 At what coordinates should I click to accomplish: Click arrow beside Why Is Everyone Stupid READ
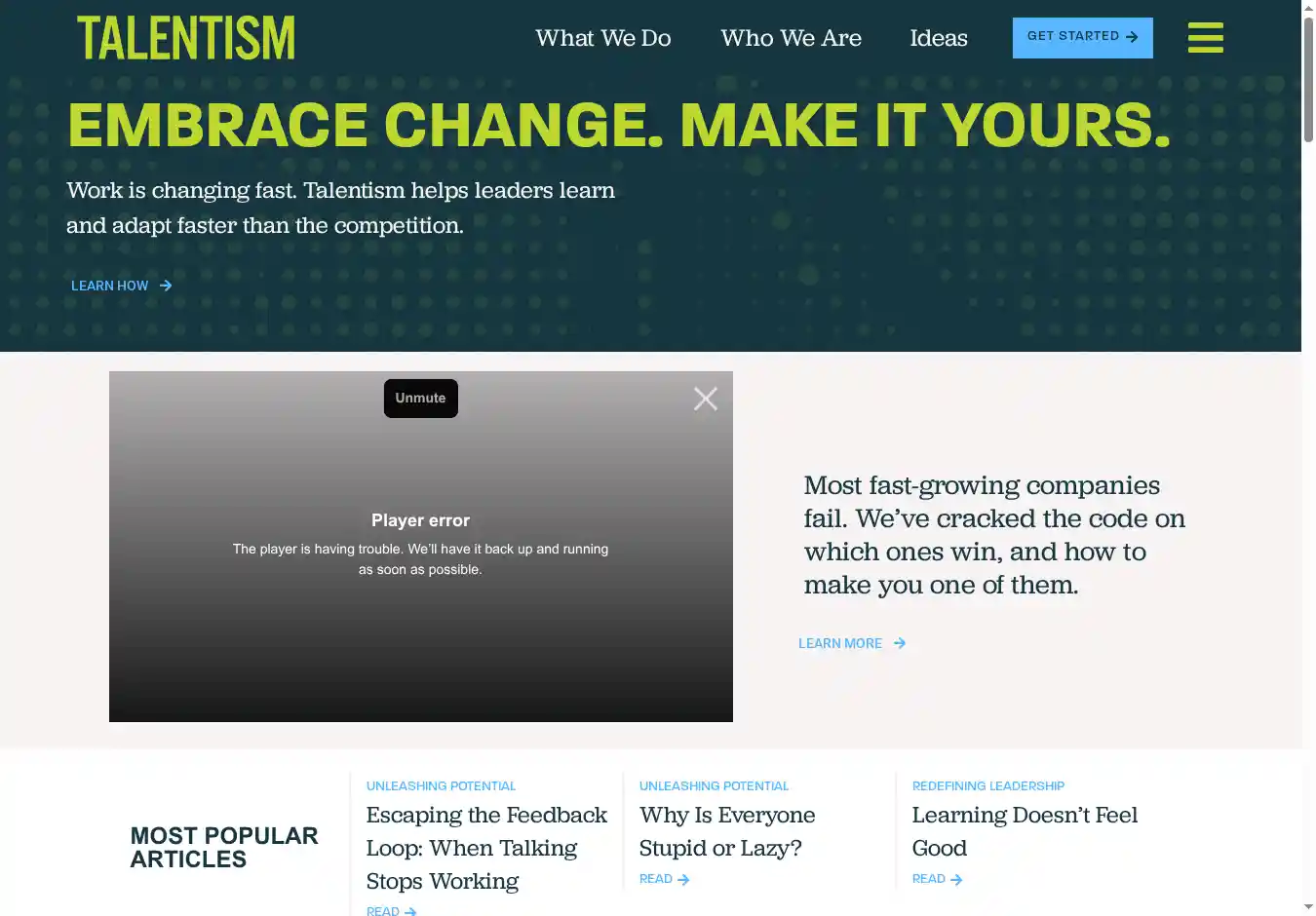click(x=683, y=880)
